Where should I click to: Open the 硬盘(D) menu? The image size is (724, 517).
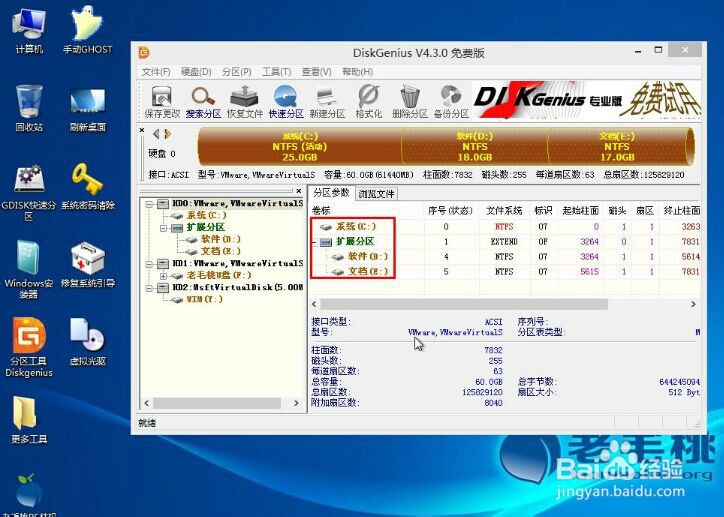(x=196, y=72)
